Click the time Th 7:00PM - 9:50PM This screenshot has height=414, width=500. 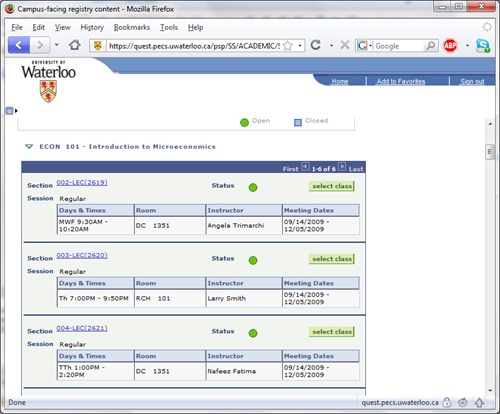(94, 298)
